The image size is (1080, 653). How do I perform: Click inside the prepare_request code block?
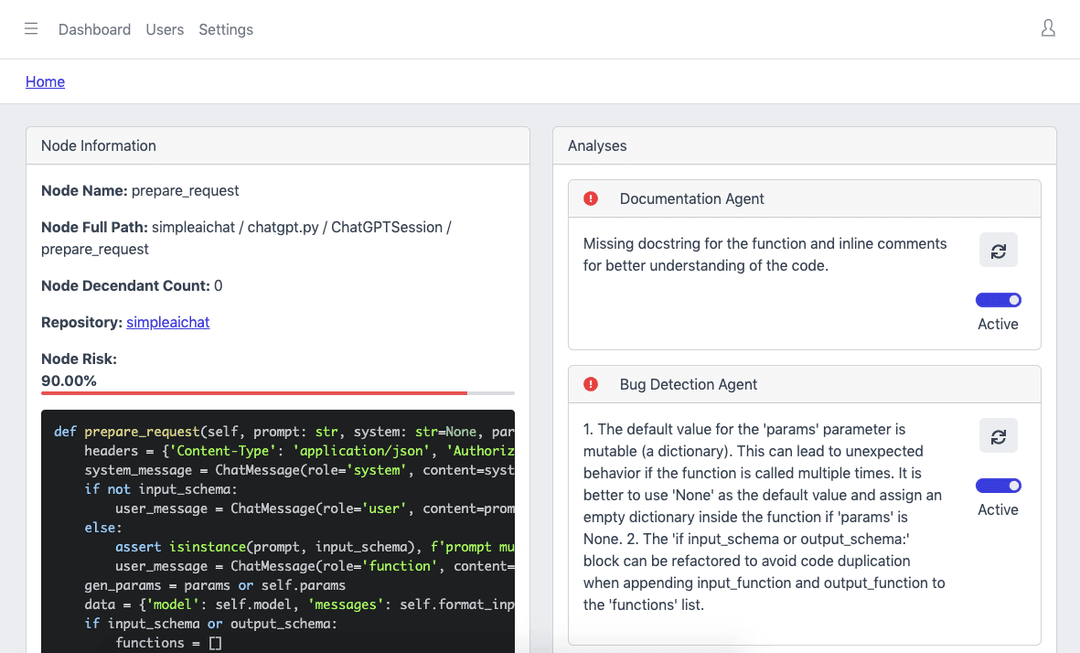(x=278, y=530)
